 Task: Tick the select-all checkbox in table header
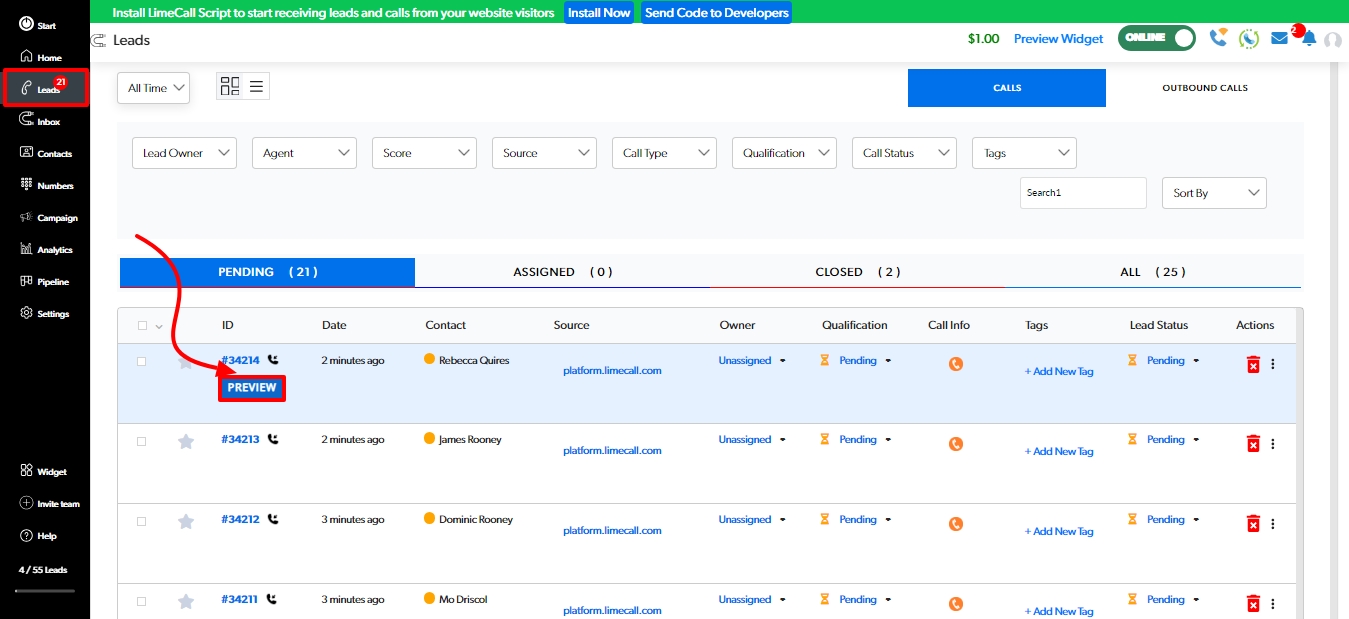tap(142, 325)
